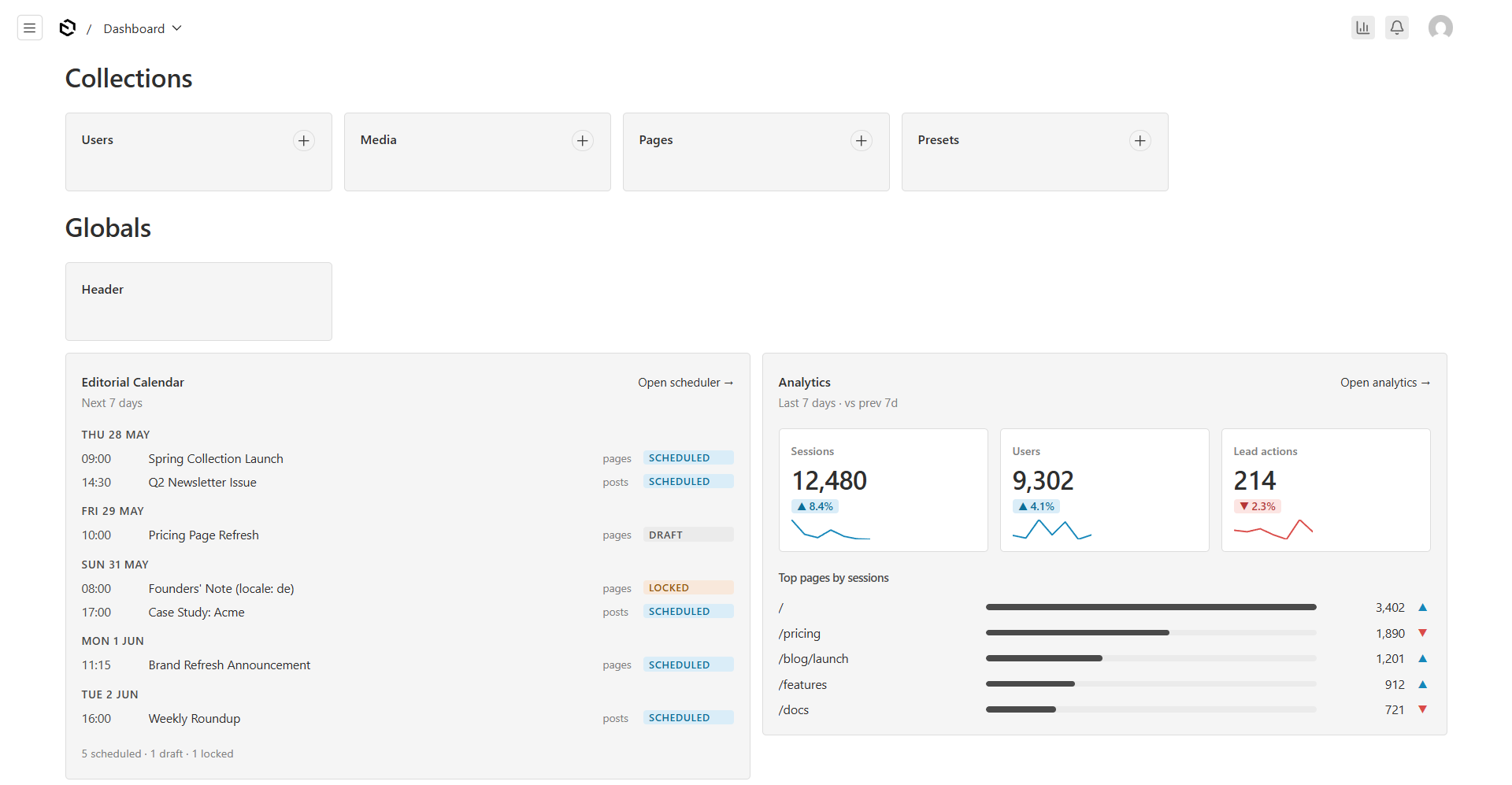Create new entry in Media collection
1512x785 pixels.
click(583, 140)
